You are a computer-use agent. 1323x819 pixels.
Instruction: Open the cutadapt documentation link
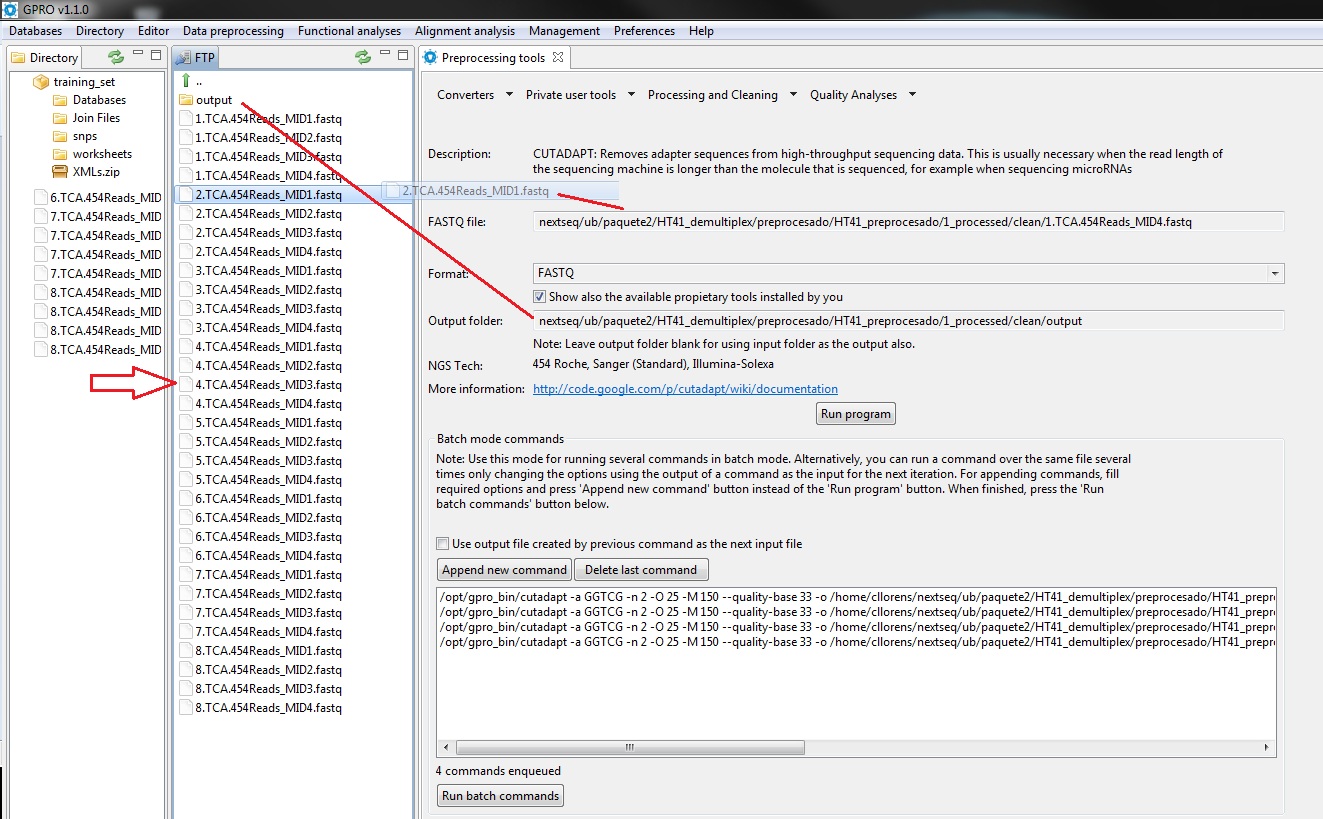685,389
